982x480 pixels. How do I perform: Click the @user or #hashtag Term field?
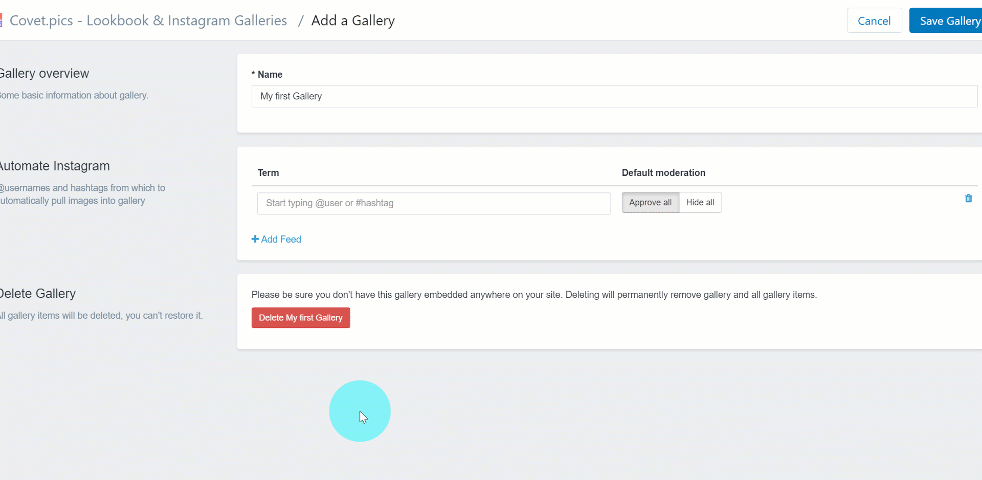(x=433, y=203)
